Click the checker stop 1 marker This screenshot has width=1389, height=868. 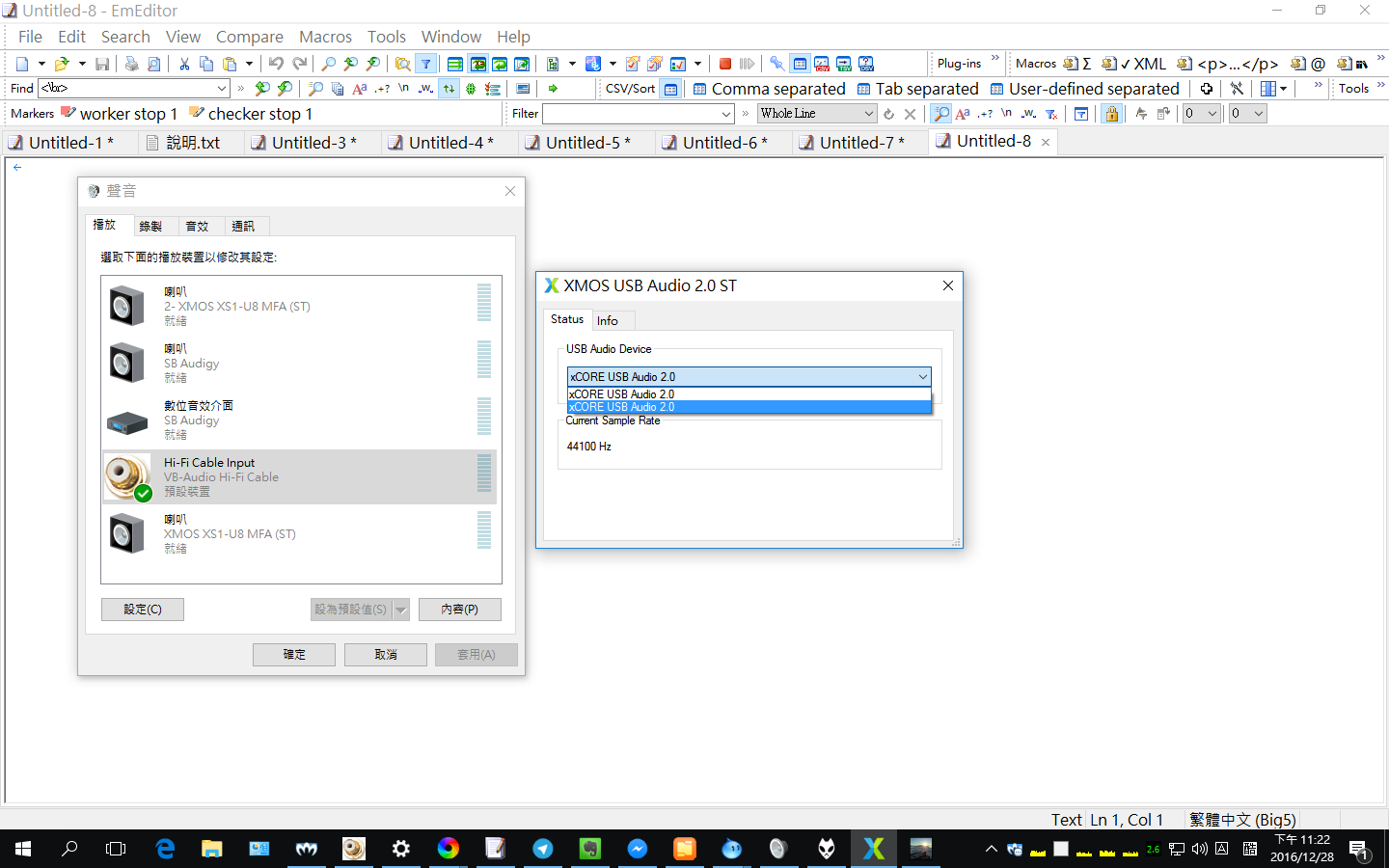(251, 114)
